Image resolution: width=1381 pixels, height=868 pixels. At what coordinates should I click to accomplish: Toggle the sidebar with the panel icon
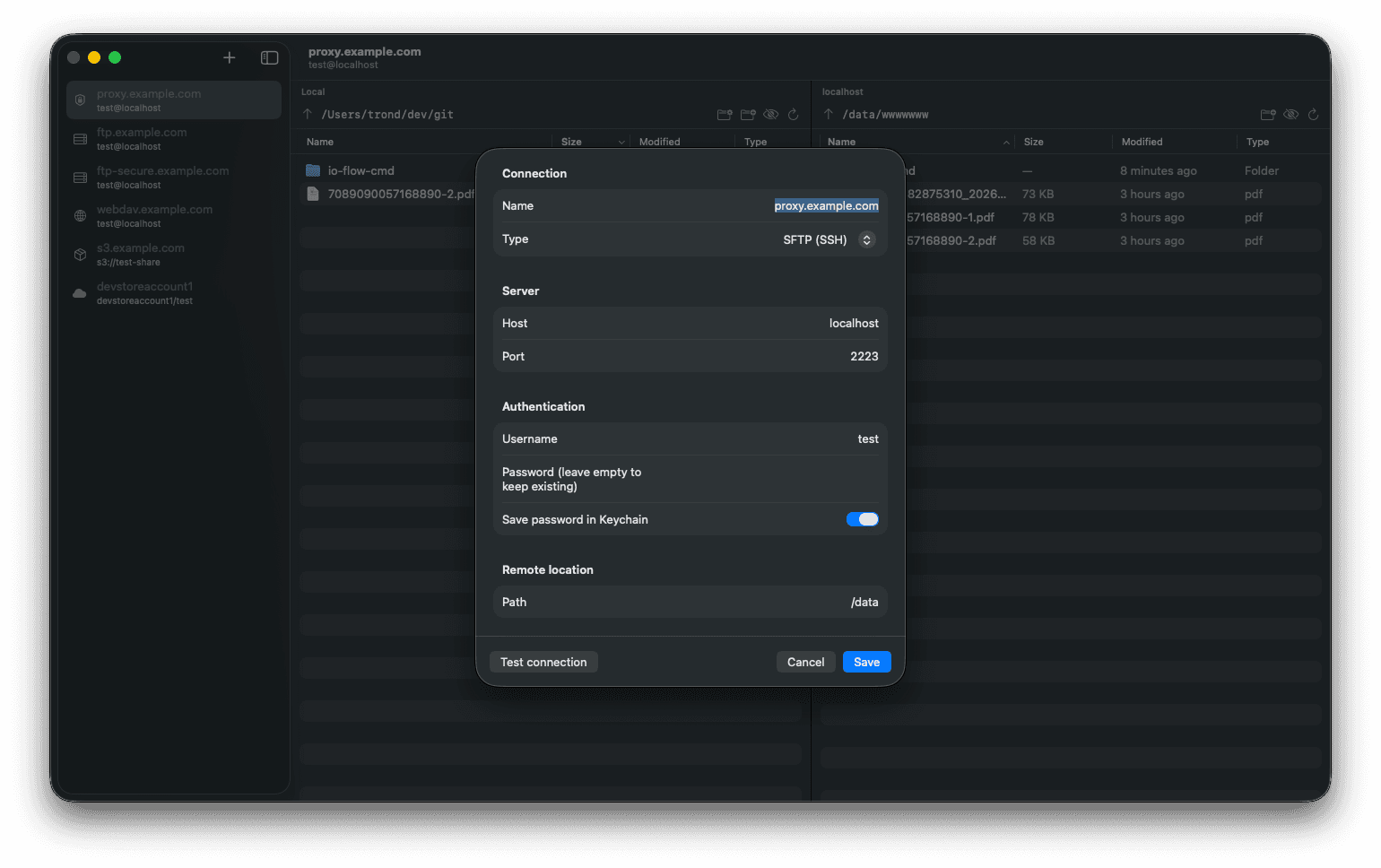pyautogui.click(x=269, y=57)
